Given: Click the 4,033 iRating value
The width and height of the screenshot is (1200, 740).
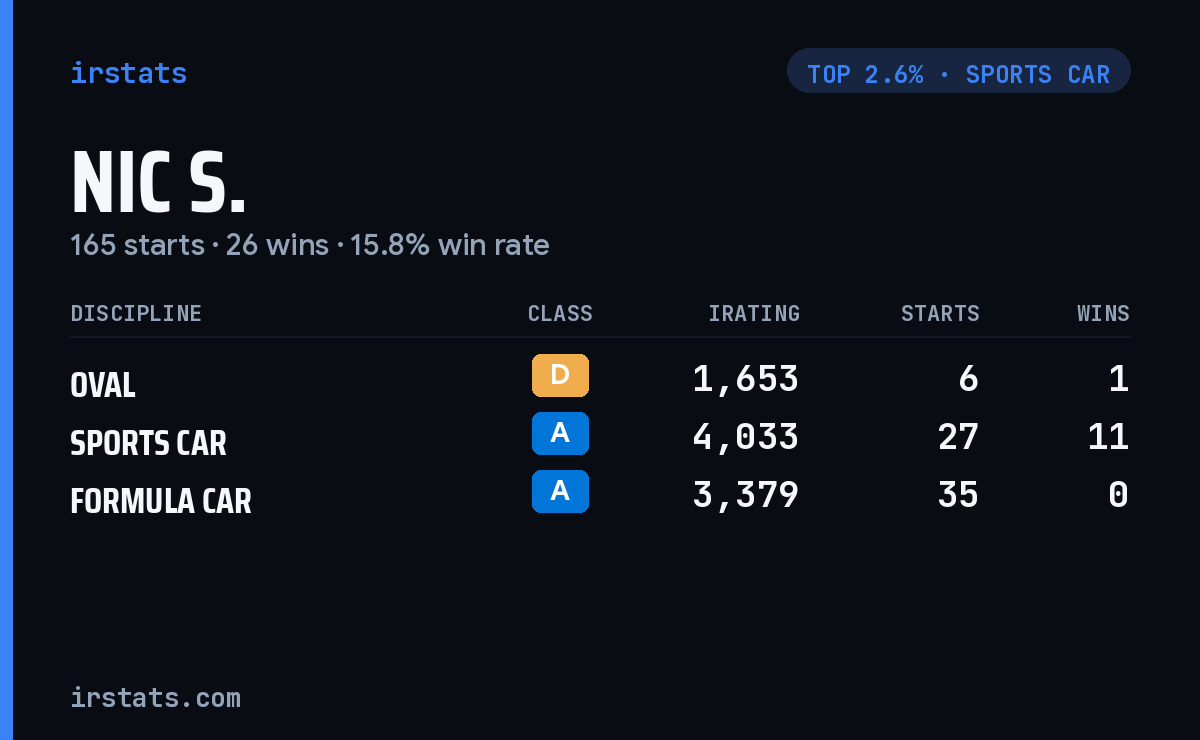Looking at the screenshot, I should click(746, 437).
